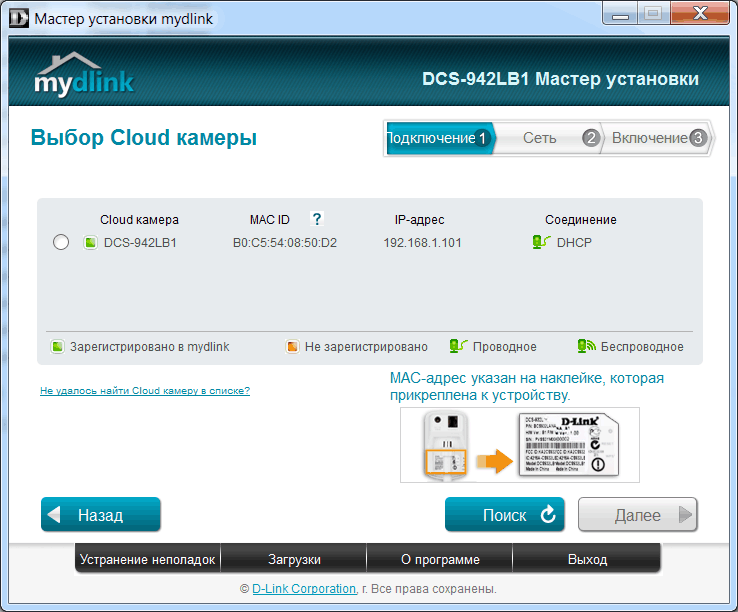Click the 'Выход' menu item

pos(587,559)
